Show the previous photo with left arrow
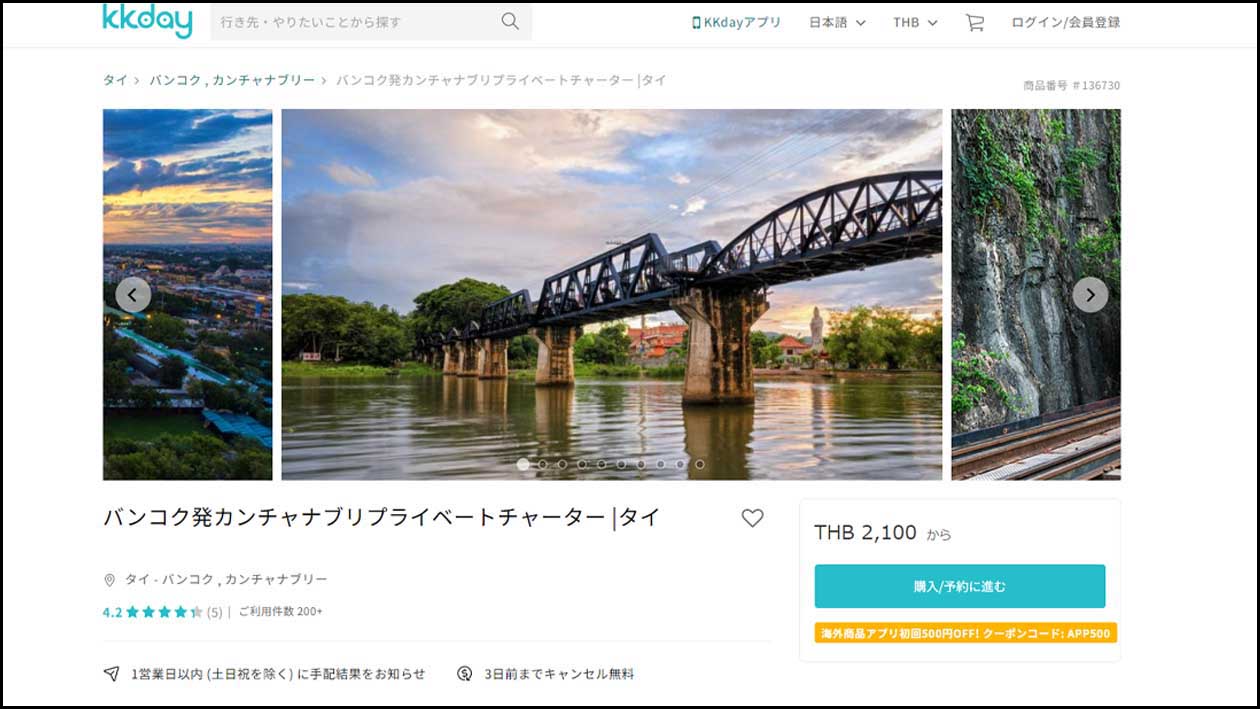Viewport: 1260px width, 709px height. (x=133, y=295)
